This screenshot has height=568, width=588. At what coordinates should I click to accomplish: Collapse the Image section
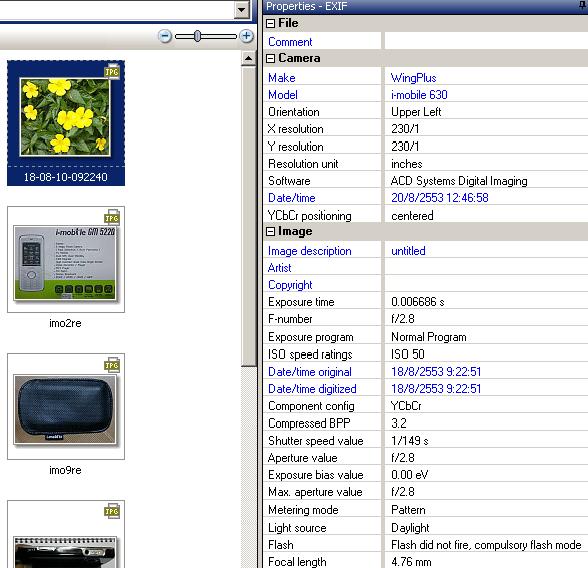click(x=270, y=232)
